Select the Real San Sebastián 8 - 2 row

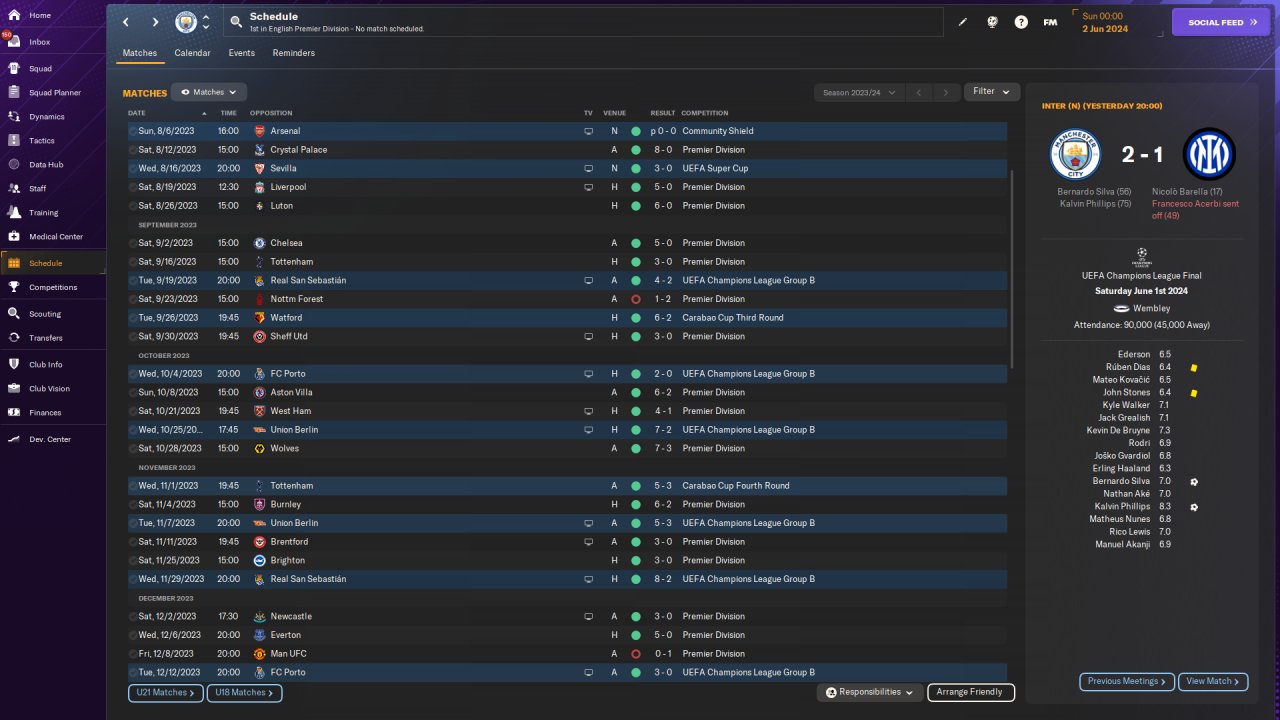point(567,579)
